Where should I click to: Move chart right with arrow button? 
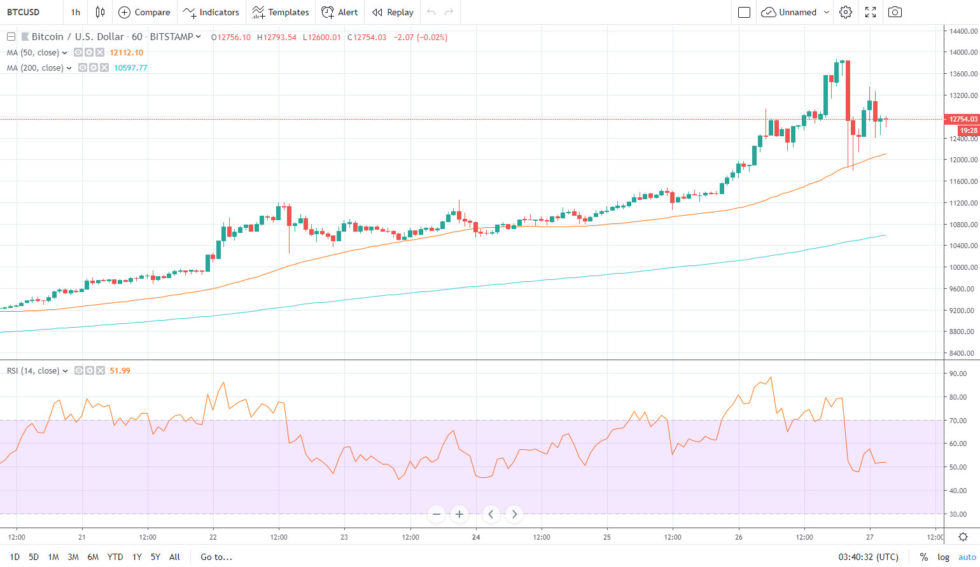point(514,514)
